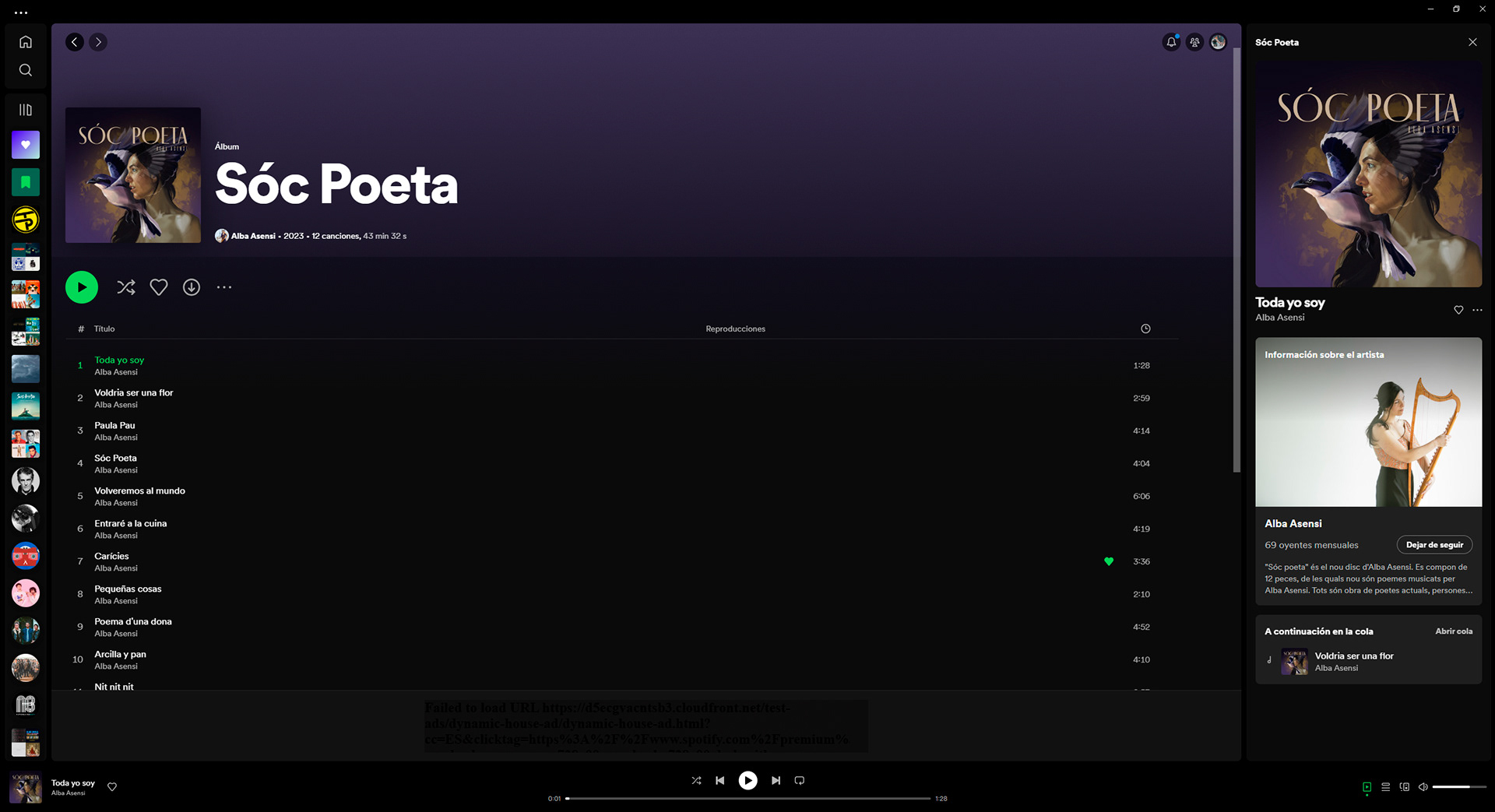Click the Título column header
This screenshot has height=812, width=1495.
point(104,329)
